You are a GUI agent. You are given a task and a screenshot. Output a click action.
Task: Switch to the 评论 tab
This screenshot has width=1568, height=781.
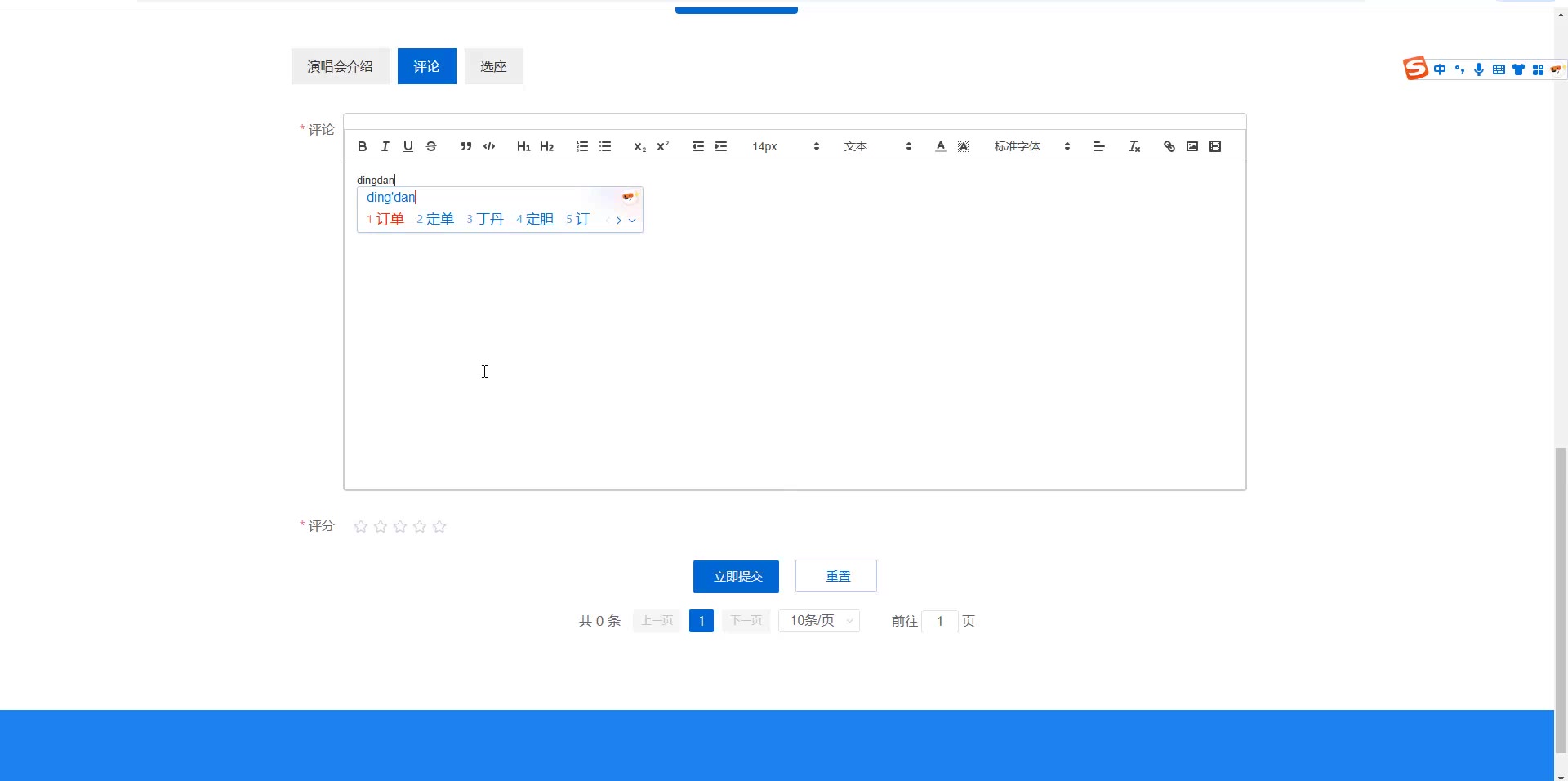[x=427, y=66]
